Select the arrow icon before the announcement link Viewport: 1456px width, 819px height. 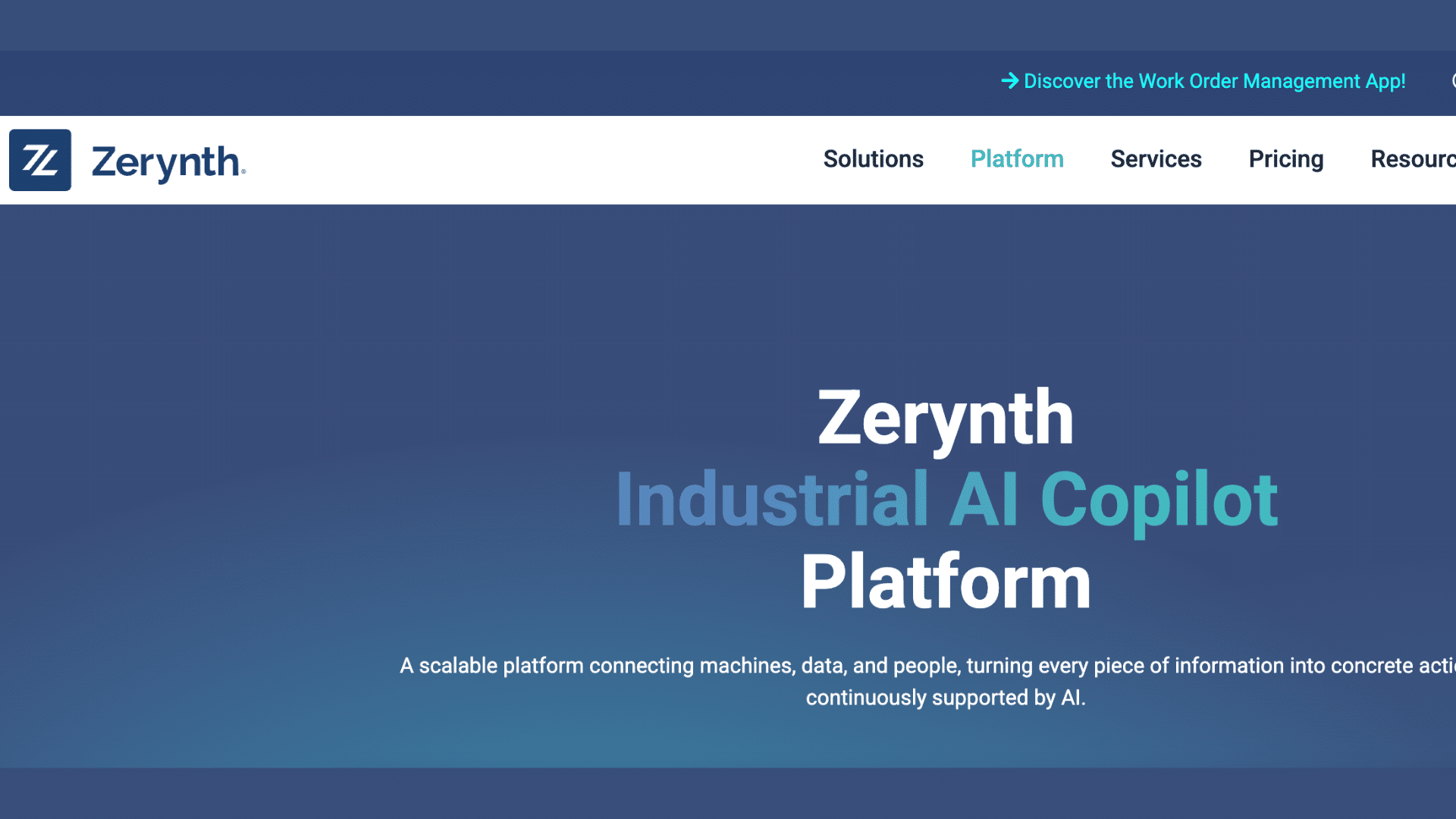pos(1010,81)
